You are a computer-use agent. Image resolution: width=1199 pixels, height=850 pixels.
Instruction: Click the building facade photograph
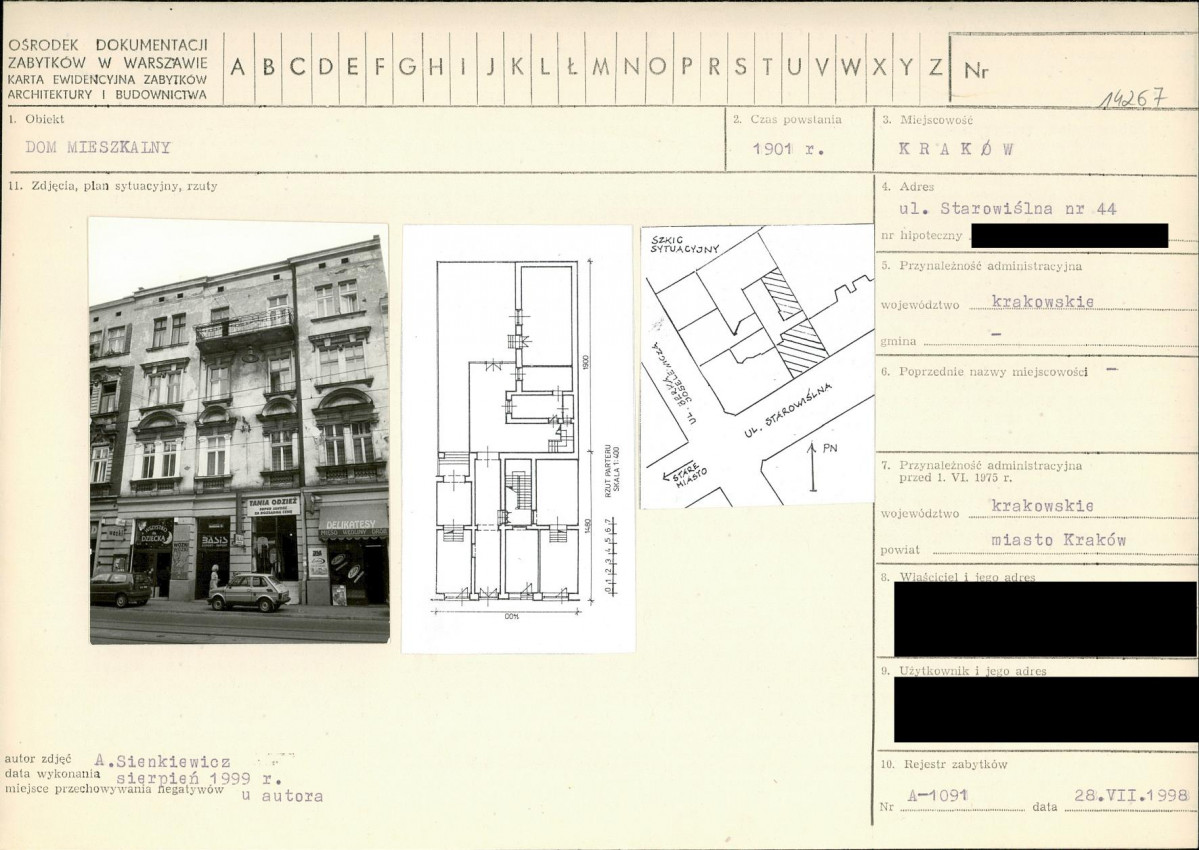(x=239, y=430)
